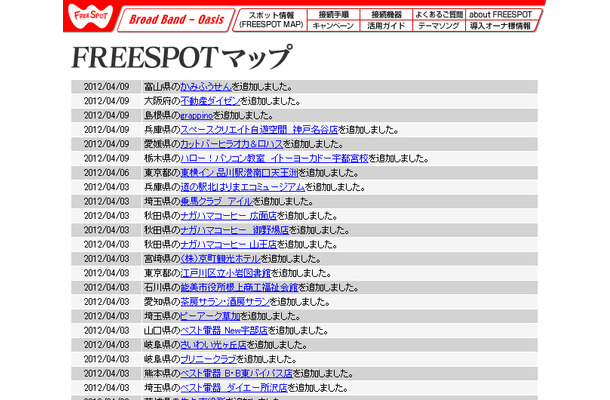Screen dimensions: 610x400
Task: Click the date in the 乗馬クラブ アイル row
Action: (107, 202)
